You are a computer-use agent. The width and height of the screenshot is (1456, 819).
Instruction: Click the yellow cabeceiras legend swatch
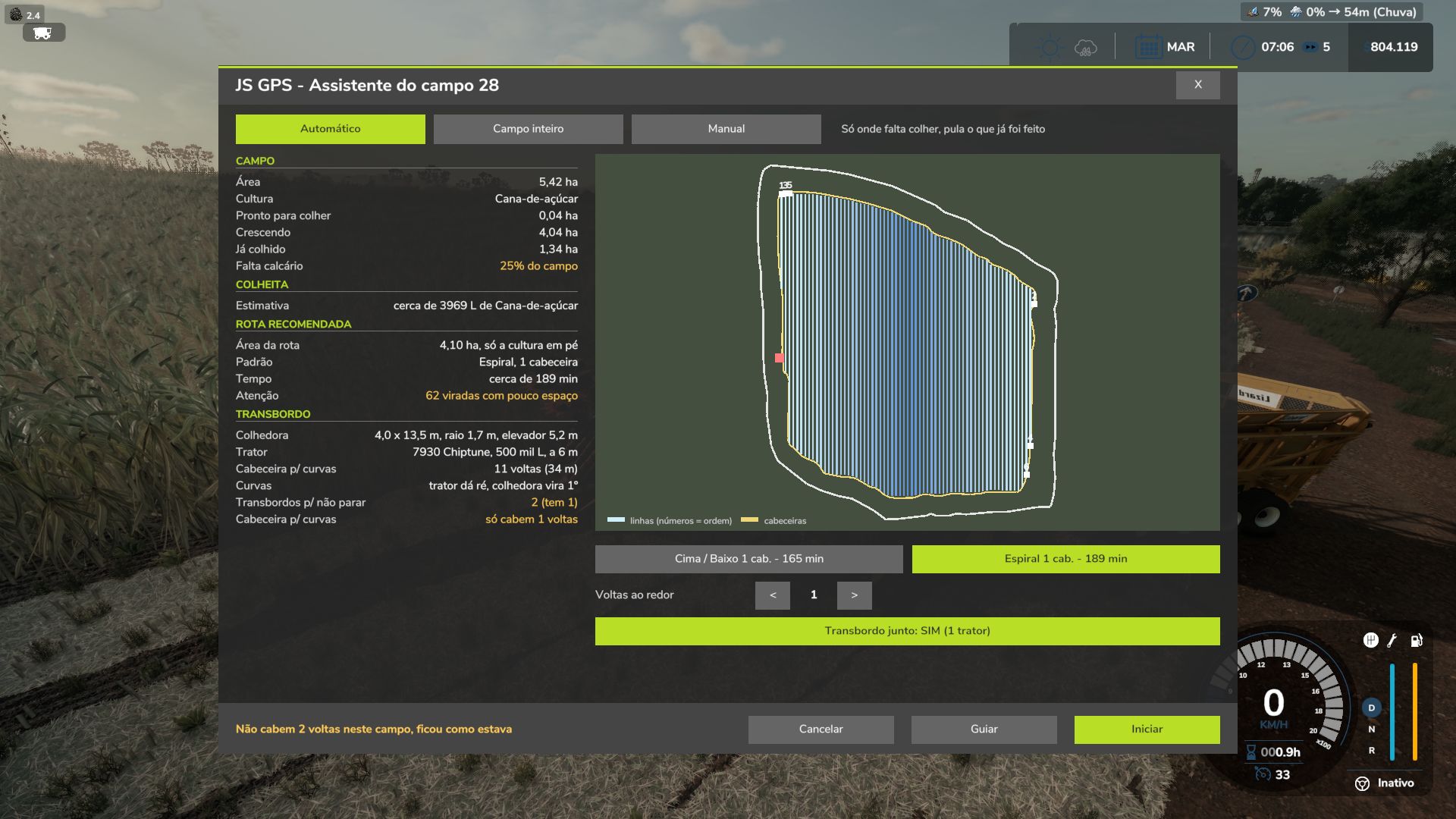tap(749, 520)
